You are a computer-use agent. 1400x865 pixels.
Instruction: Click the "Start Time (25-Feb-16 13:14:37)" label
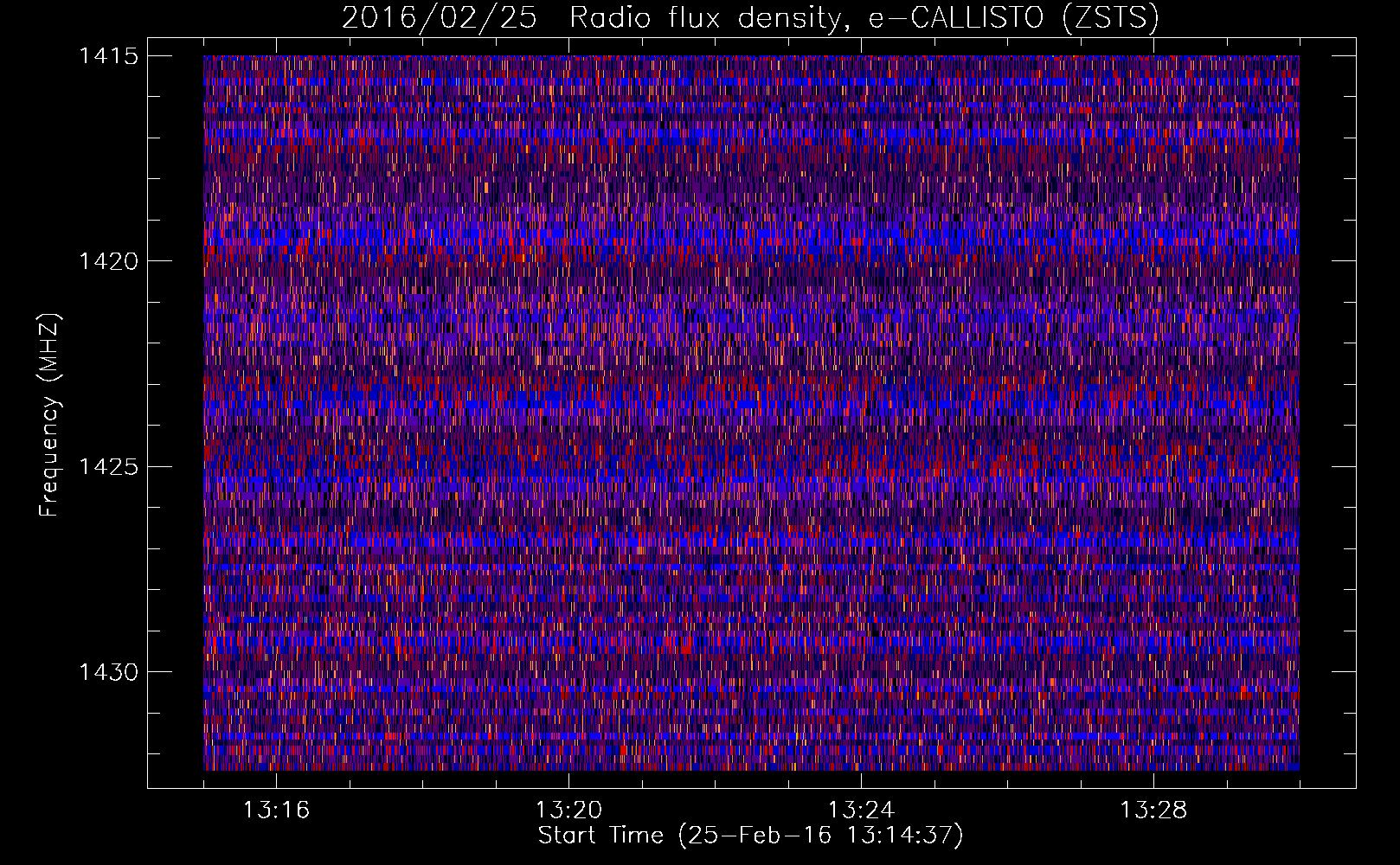coord(750,836)
